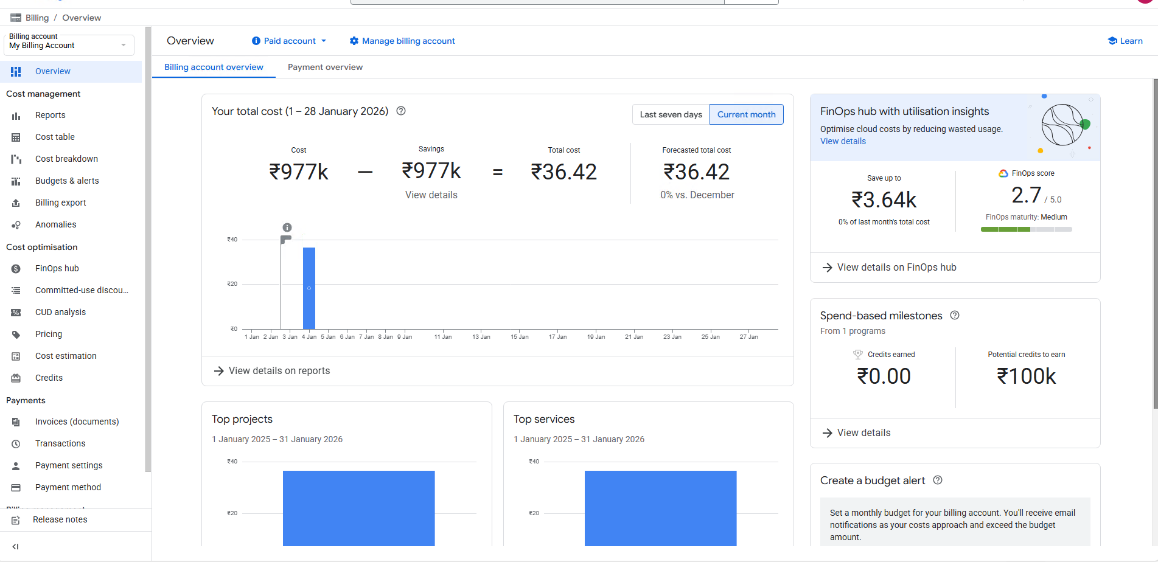The height and width of the screenshot is (562, 1158).
Task: Click the Manage billing account gear icon
Action: tap(354, 41)
